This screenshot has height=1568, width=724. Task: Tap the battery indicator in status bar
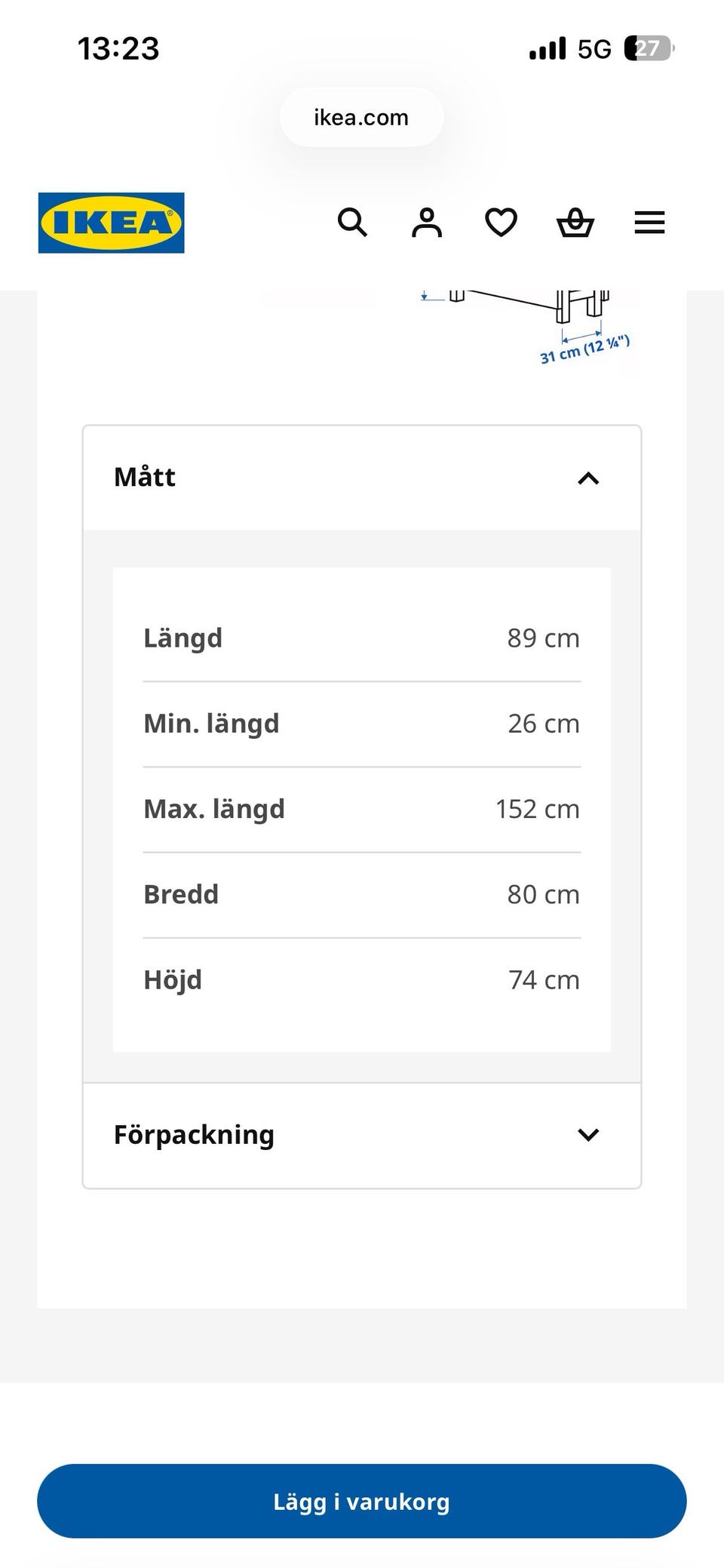pos(649,49)
